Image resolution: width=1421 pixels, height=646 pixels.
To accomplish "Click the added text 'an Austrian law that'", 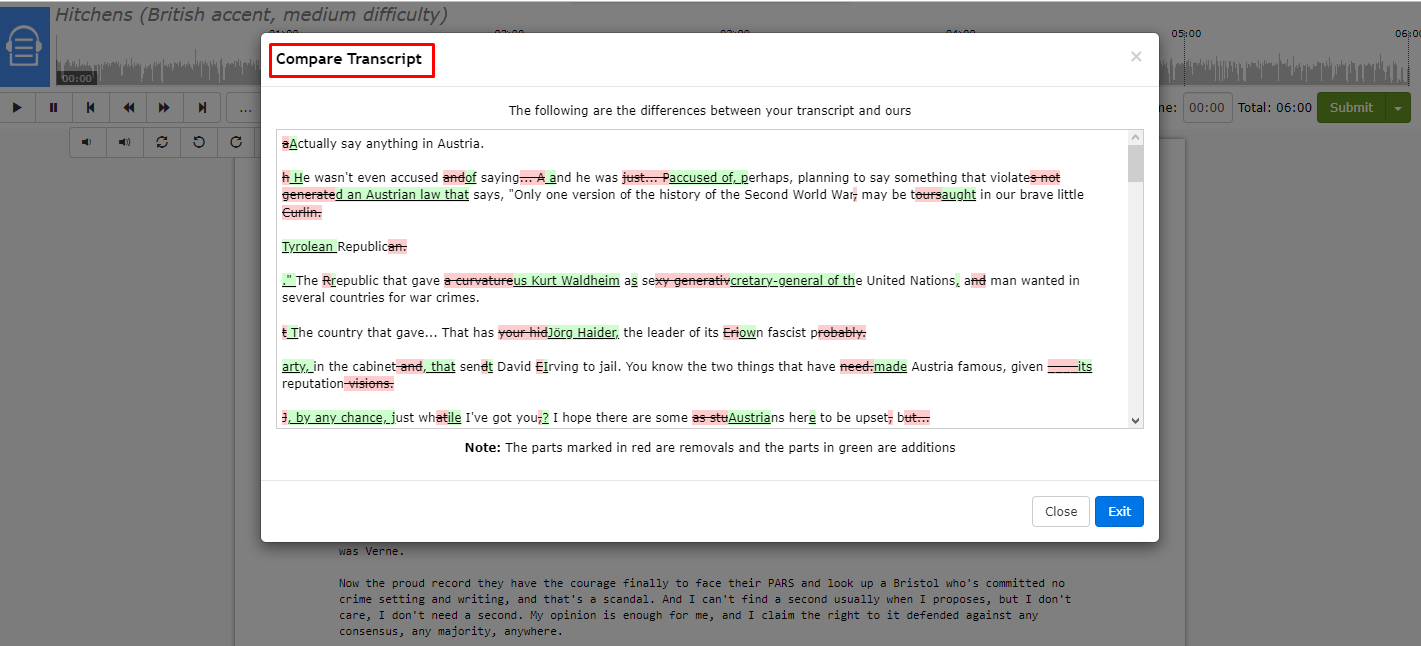I will [x=407, y=195].
